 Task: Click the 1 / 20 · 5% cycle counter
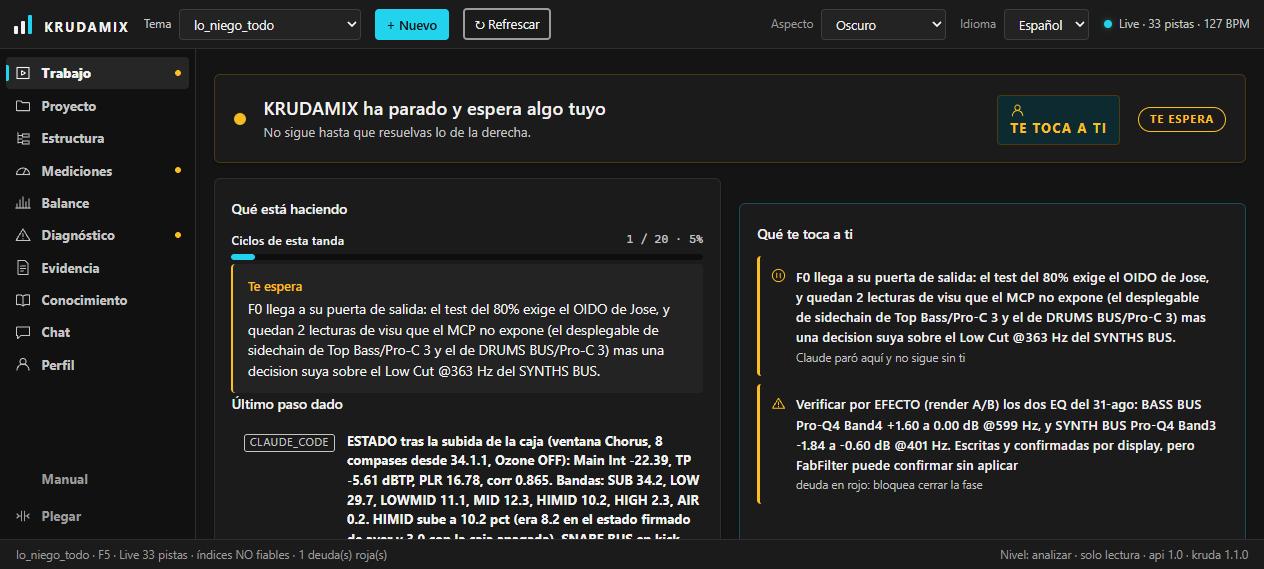tap(664, 240)
